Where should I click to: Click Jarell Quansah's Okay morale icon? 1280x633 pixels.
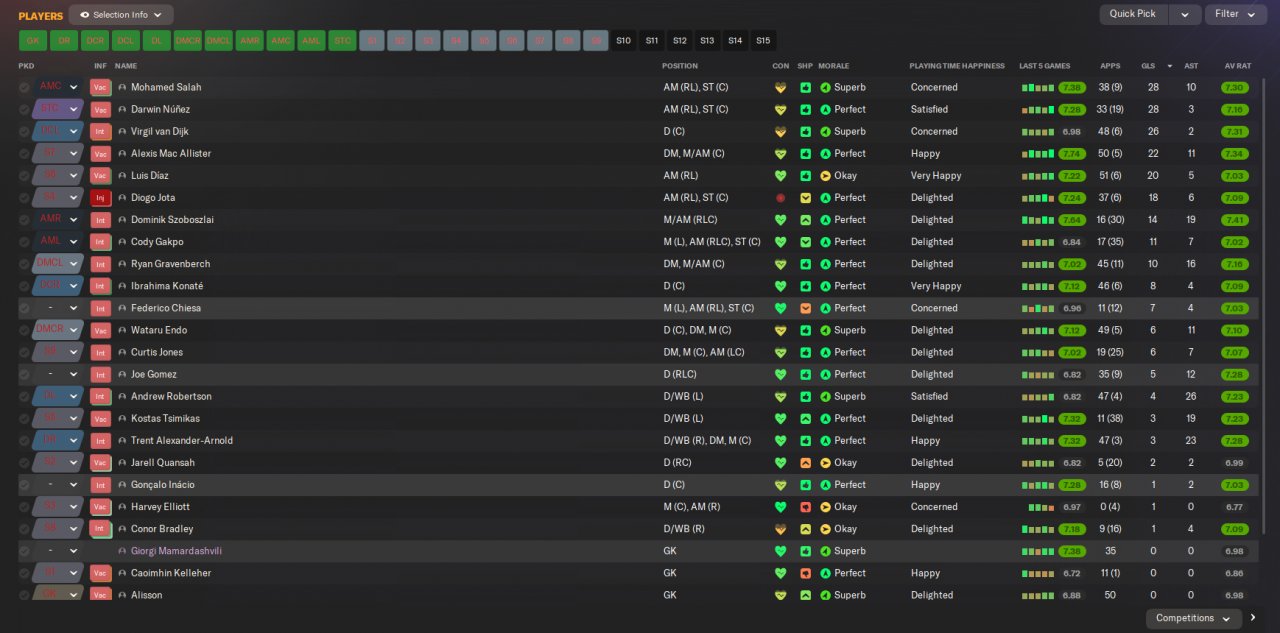[x=826, y=463]
